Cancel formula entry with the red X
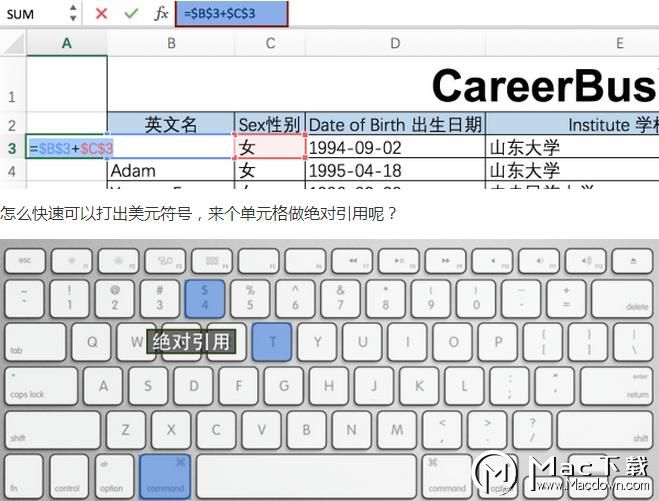Image resolution: width=659 pixels, height=501 pixels. point(101,14)
